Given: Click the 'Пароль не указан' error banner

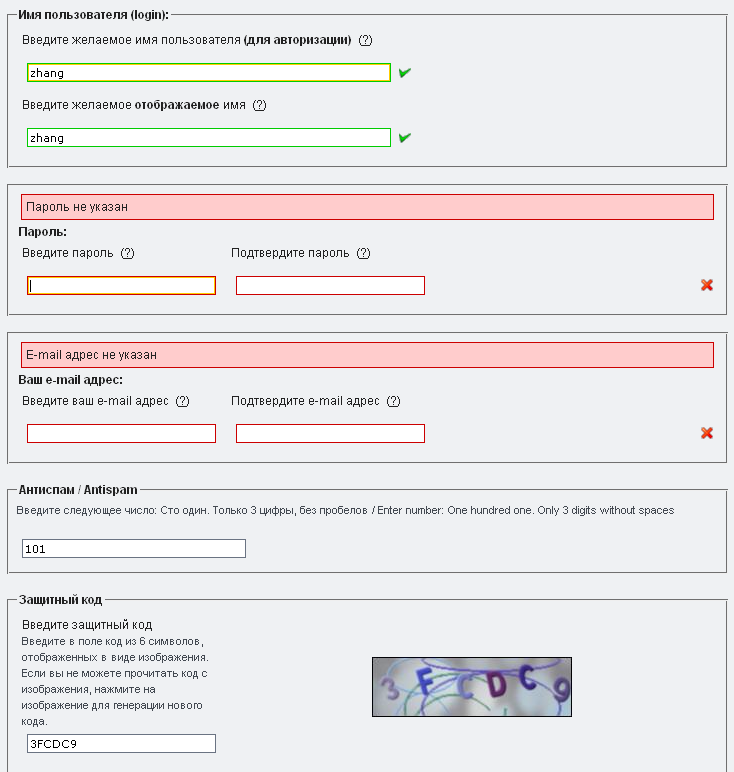Looking at the screenshot, I should click(367, 207).
